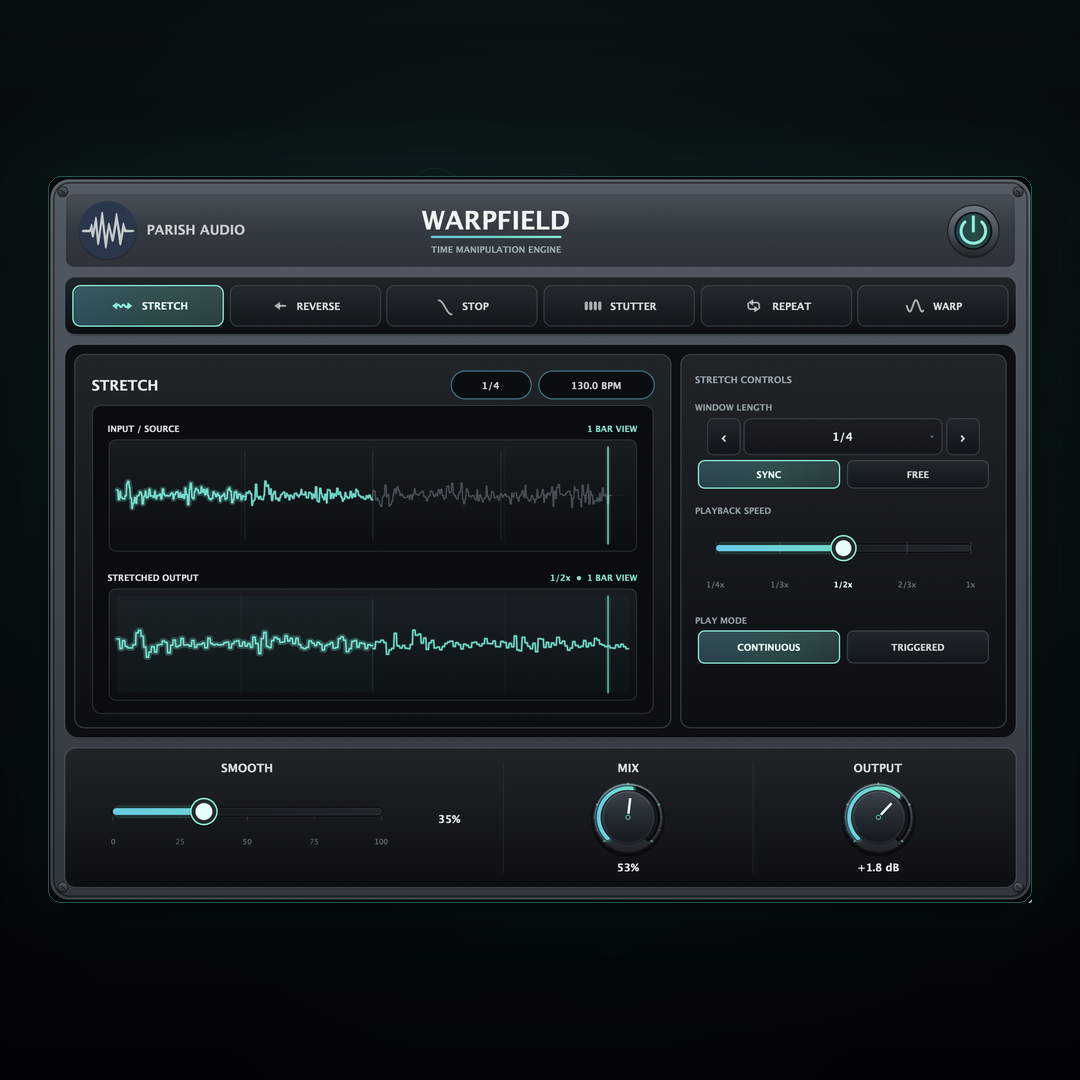Choose the Stutter mode tab
1080x1080 pixels.
click(x=619, y=306)
